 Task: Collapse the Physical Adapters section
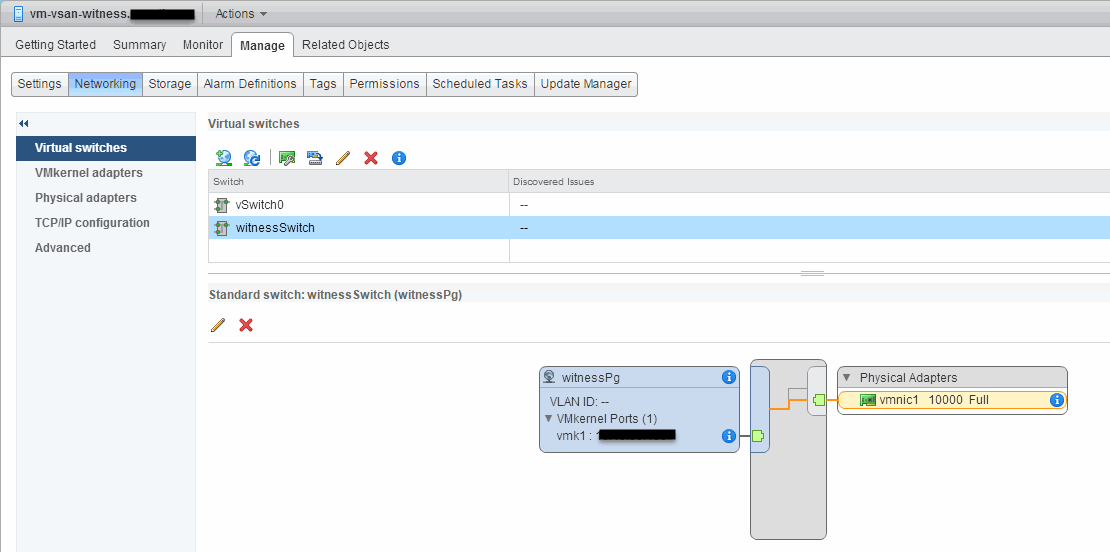(x=847, y=378)
